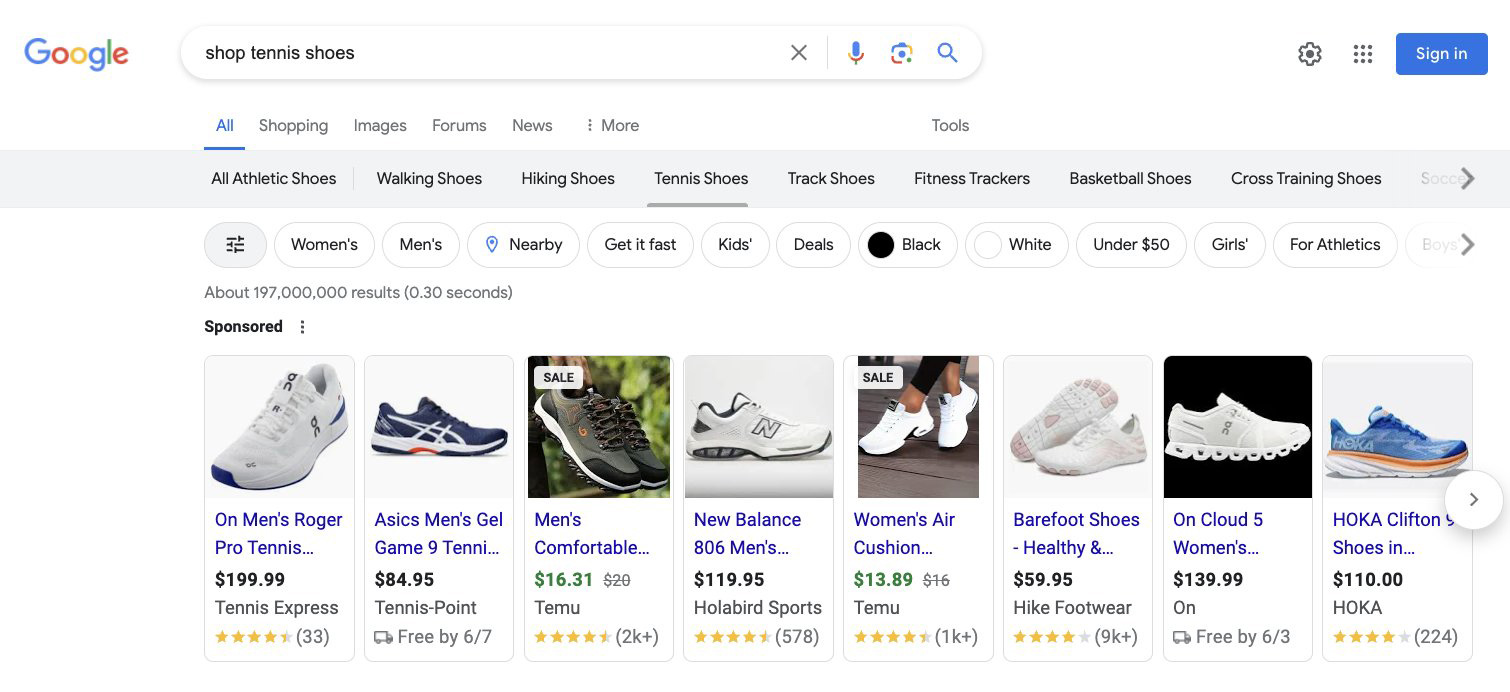Open Google Lens image search
1510x692 pixels.
pyautogui.click(x=901, y=52)
